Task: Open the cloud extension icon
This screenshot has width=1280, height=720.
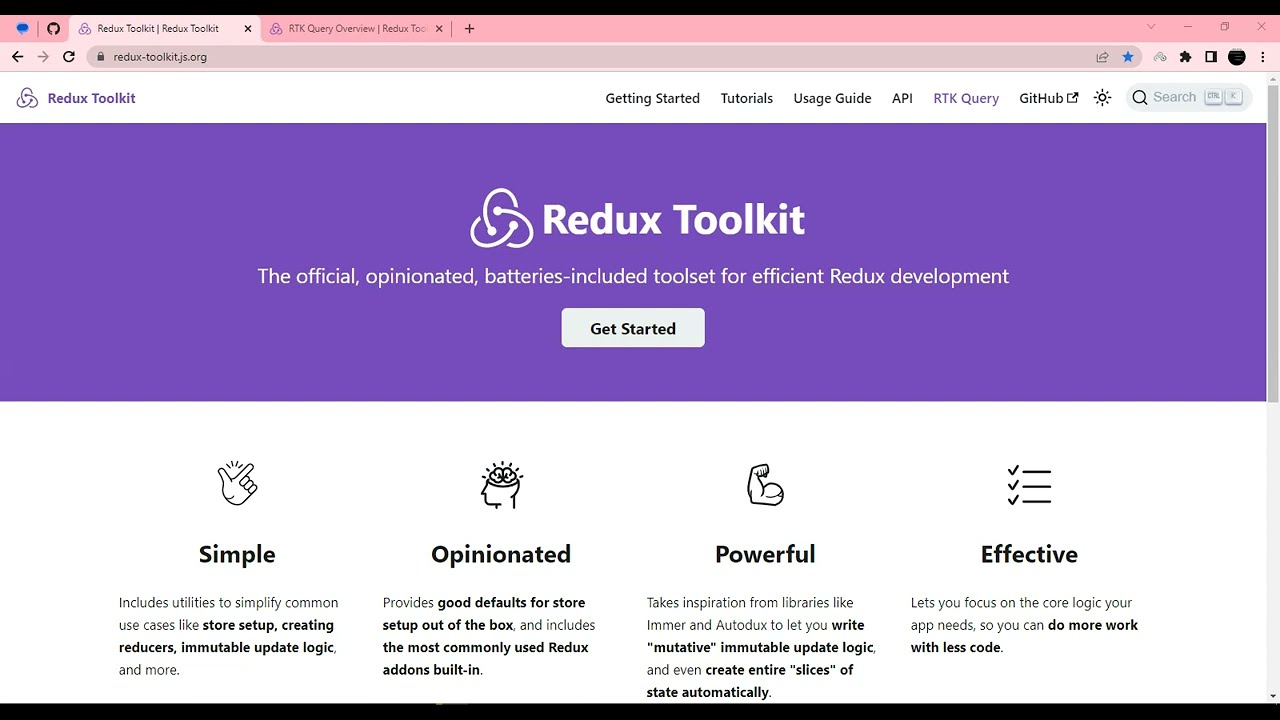Action: coord(1160,57)
